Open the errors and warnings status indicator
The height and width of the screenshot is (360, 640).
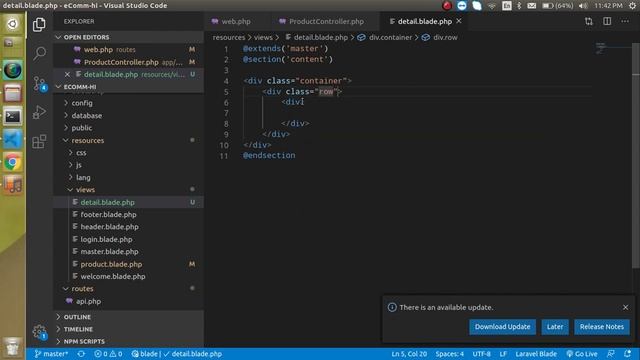pyautogui.click(x=108, y=354)
